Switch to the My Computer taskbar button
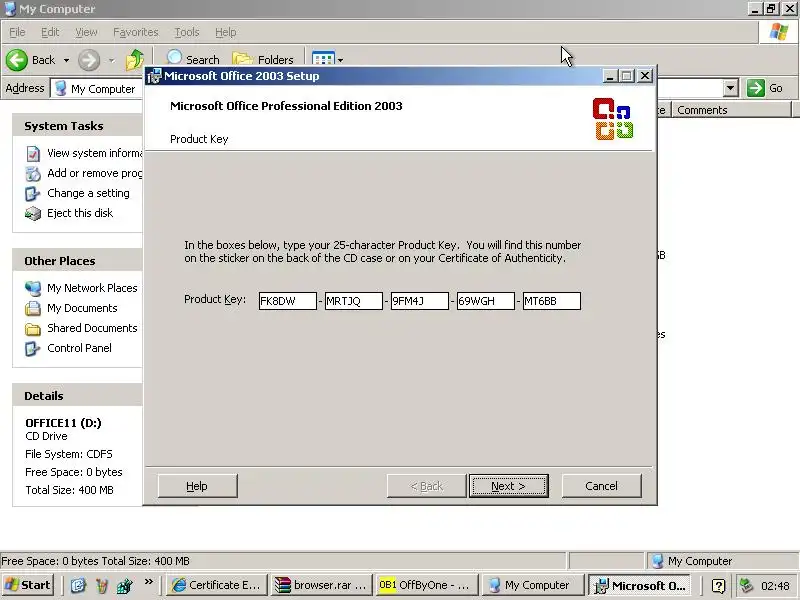Screen dimensions: 800x600 pyautogui.click(x=532, y=585)
